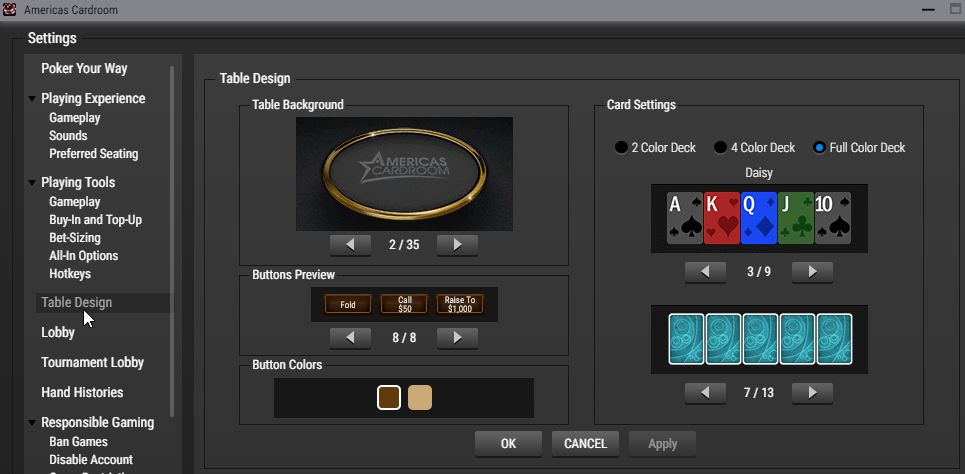The width and height of the screenshot is (965, 474).
Task: Click the CANCEL button
Action: point(585,444)
